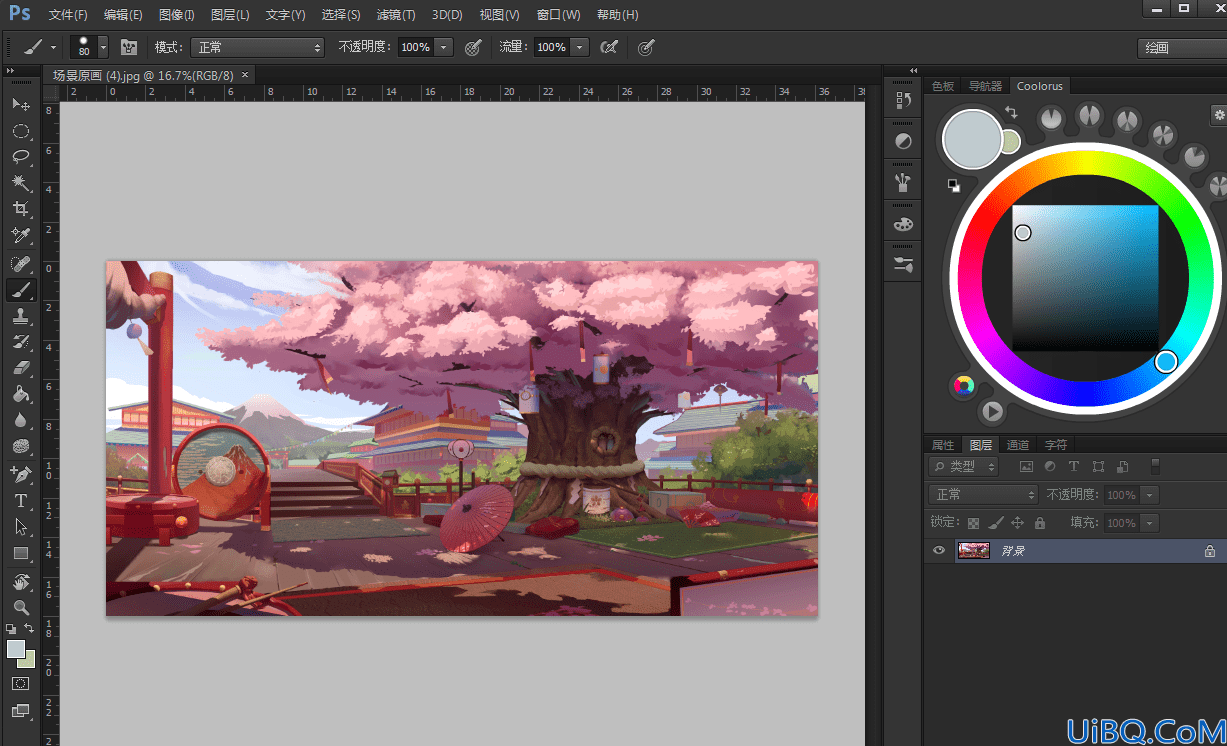1227x746 pixels.
Task: Filter layers by pixel layers
Action: click(x=1026, y=467)
